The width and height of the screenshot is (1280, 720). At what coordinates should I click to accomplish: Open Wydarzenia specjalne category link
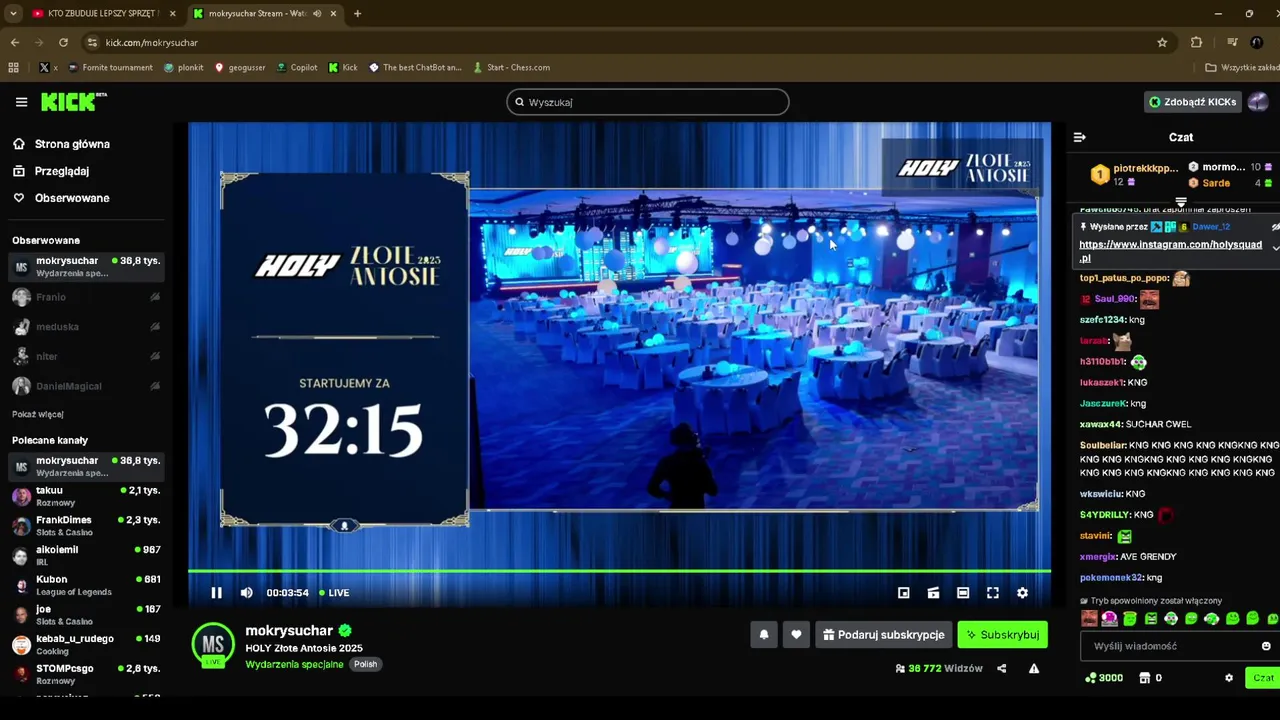294,664
